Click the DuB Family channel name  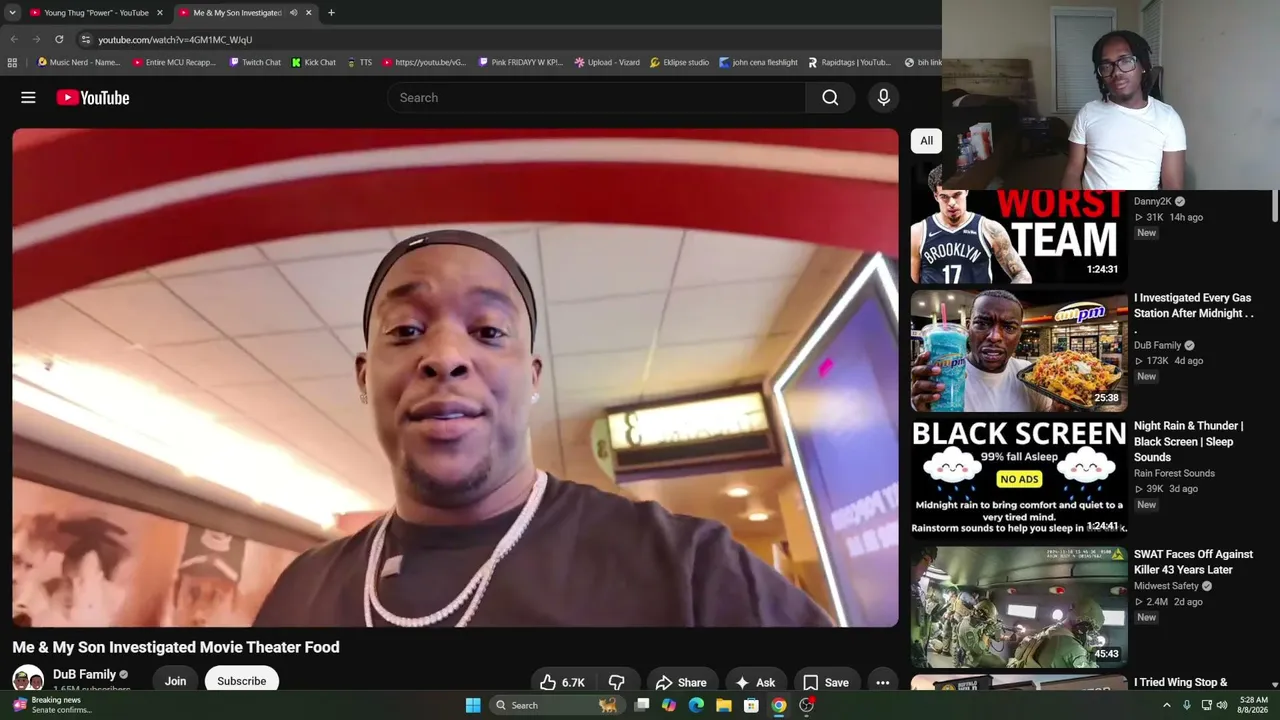pyautogui.click(x=84, y=674)
